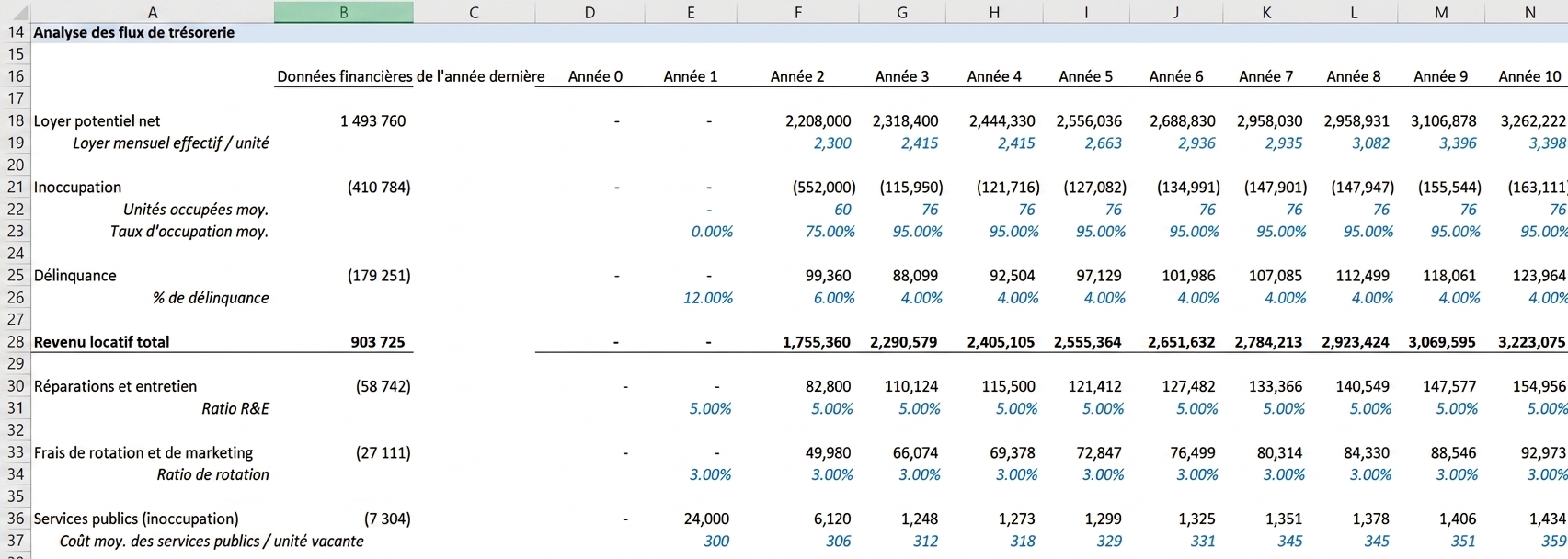Select column B header
Screen dimensions: 1568x559
coord(343,12)
